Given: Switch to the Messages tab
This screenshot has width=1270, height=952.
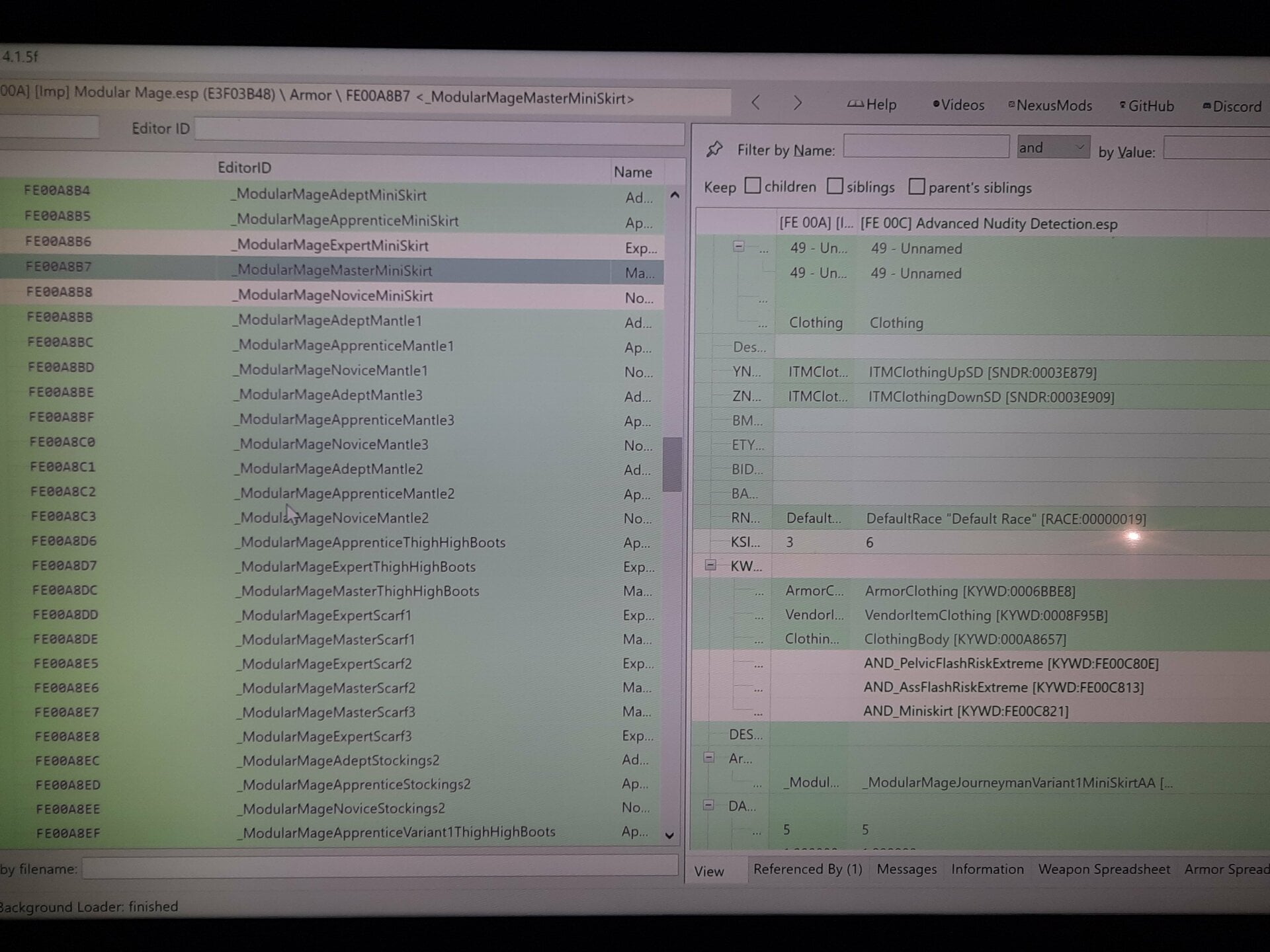Looking at the screenshot, I should pyautogui.click(x=907, y=869).
